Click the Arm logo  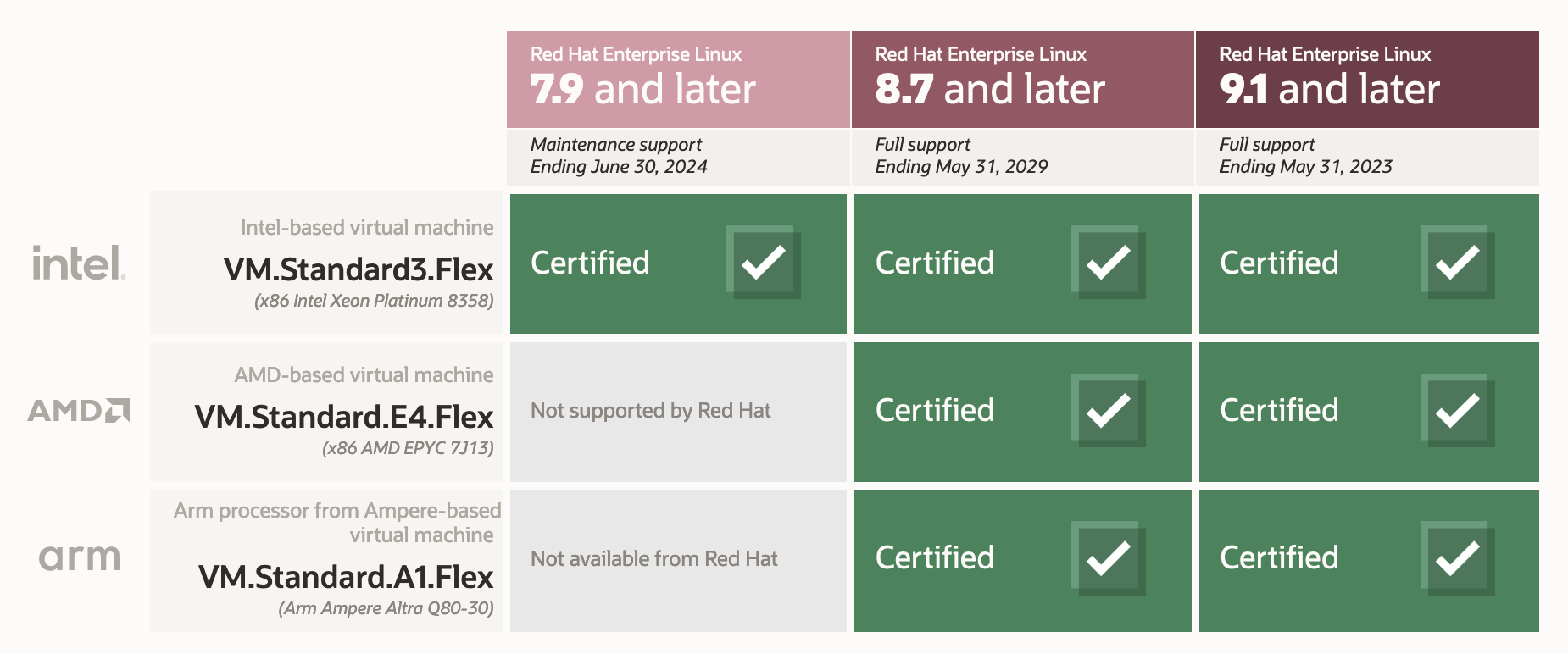click(x=80, y=557)
